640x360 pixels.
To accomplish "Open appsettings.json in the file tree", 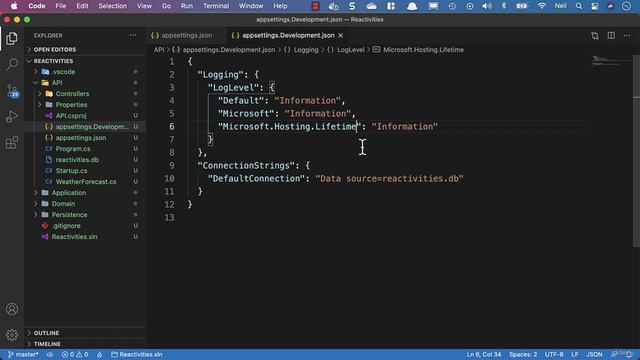I will pos(81,138).
